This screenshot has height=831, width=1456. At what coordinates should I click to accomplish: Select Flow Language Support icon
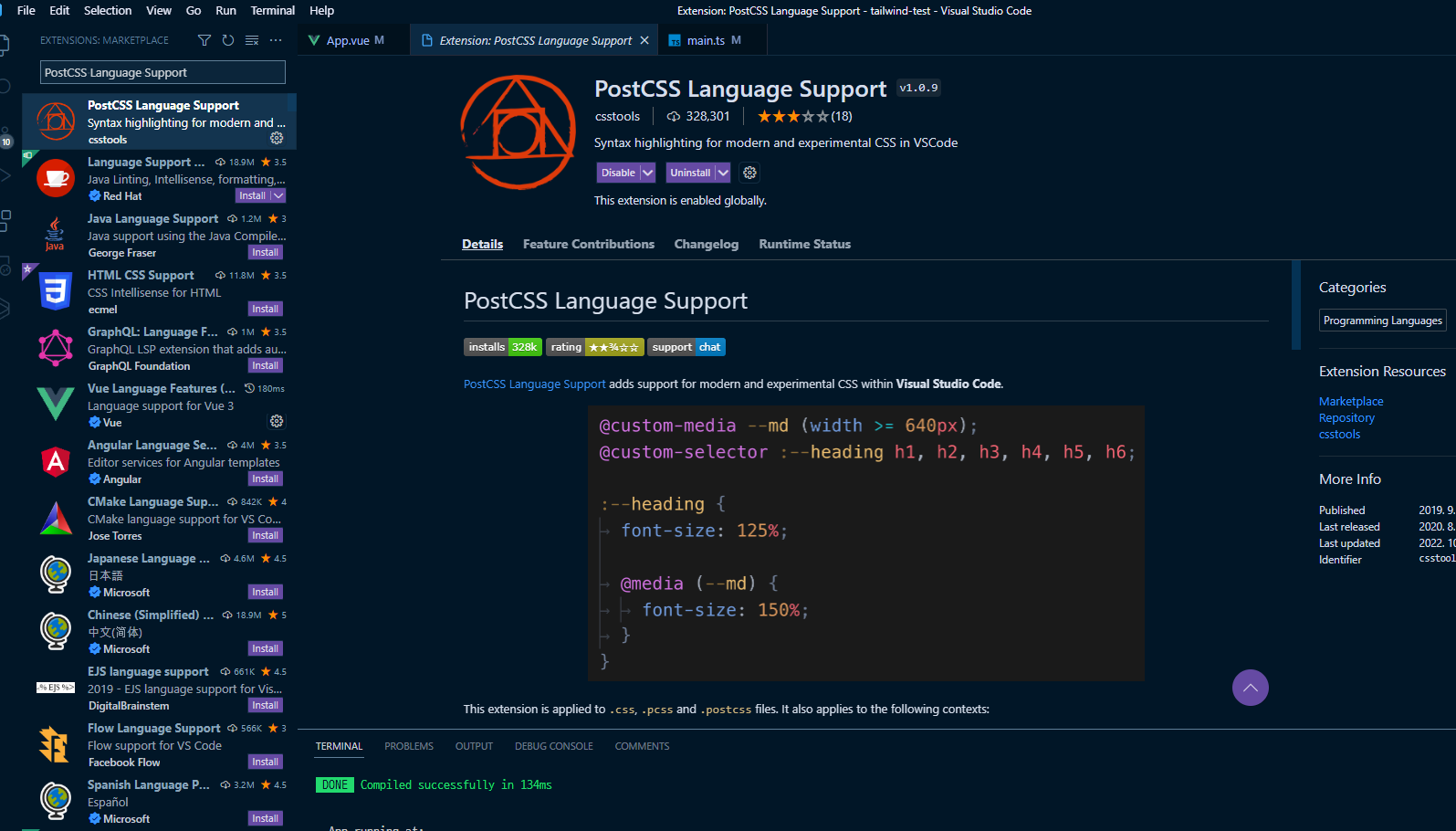pyautogui.click(x=56, y=744)
